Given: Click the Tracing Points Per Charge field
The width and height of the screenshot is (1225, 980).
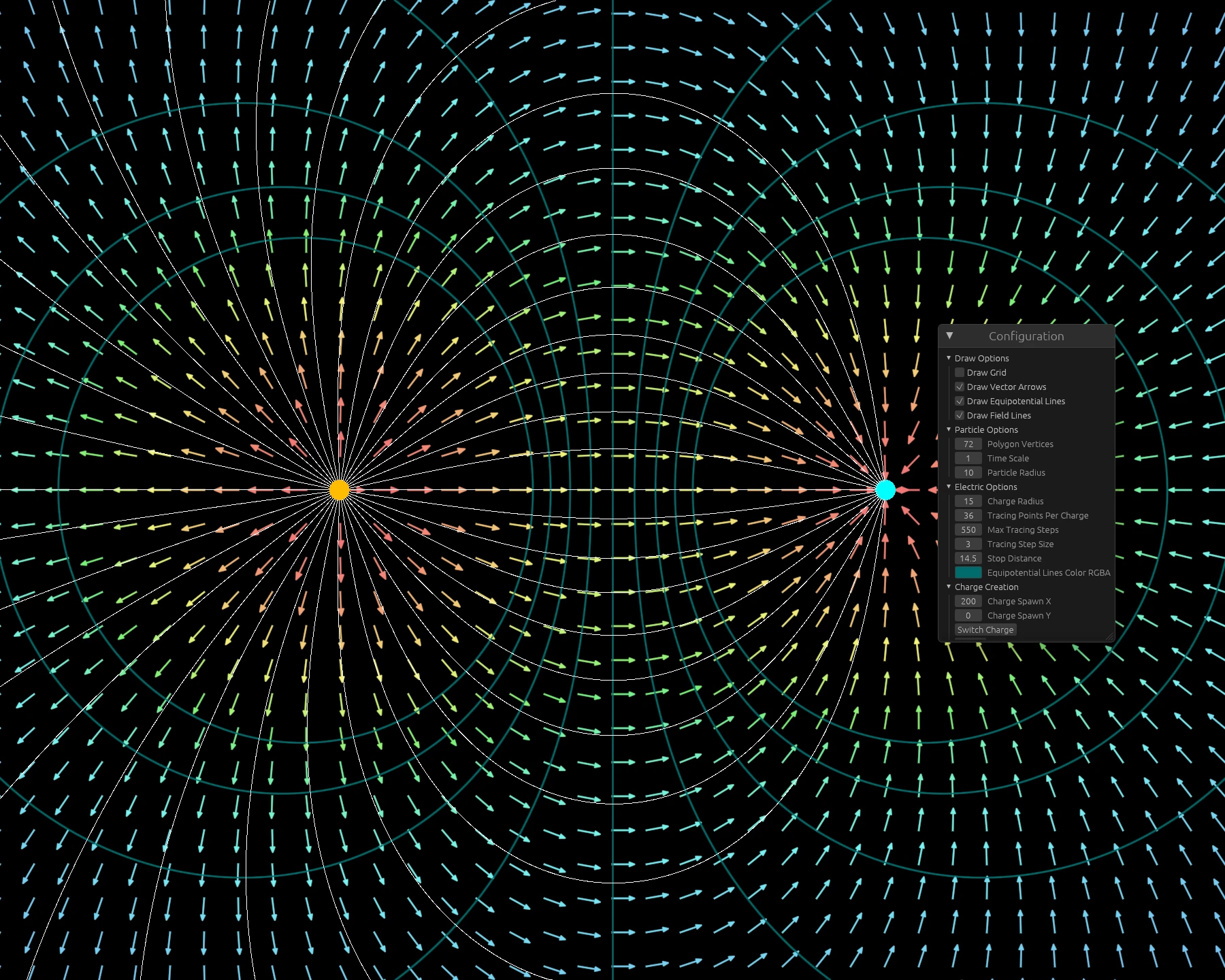Looking at the screenshot, I should pos(968,515).
